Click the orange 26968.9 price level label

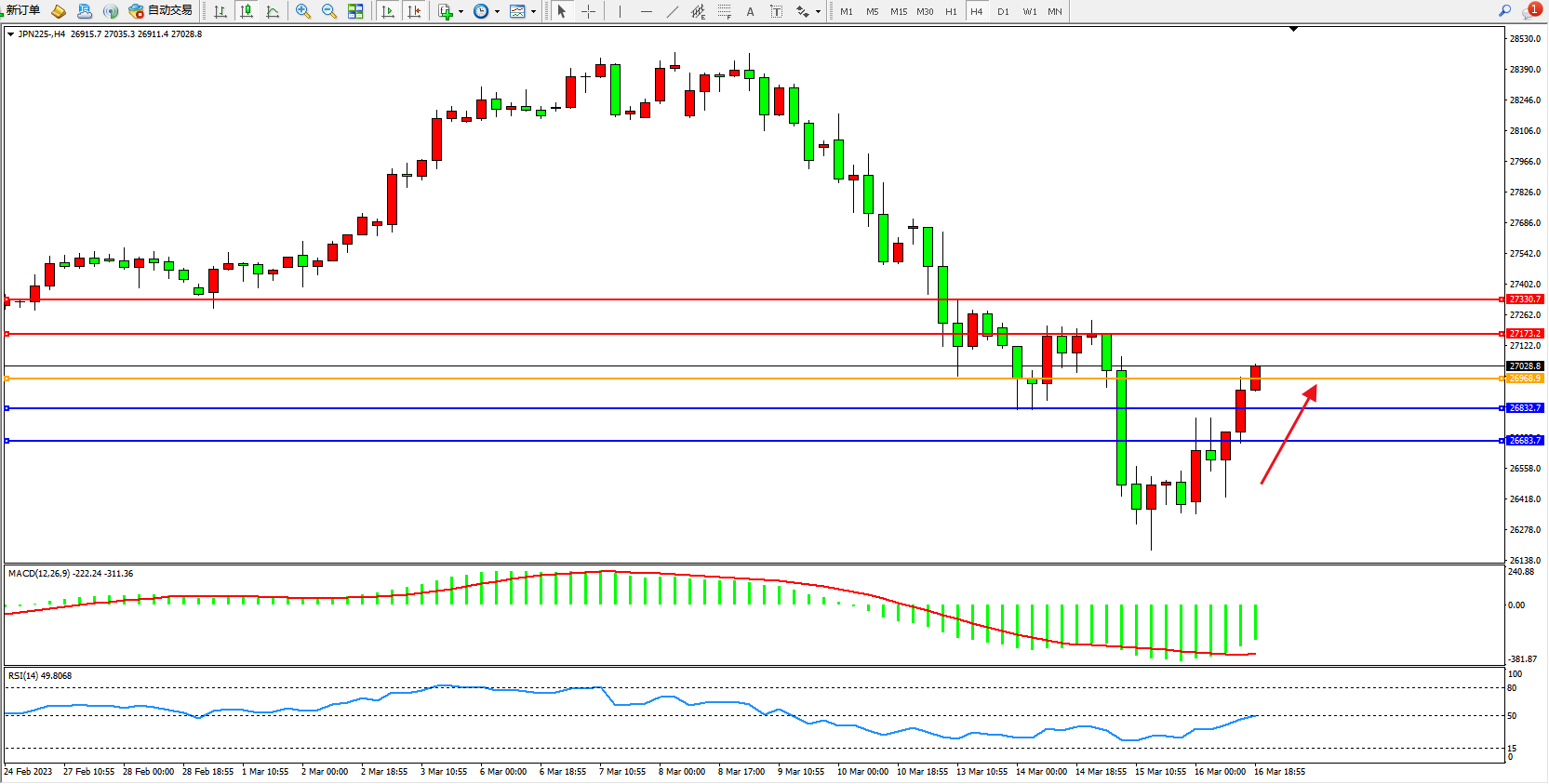pyautogui.click(x=1525, y=379)
